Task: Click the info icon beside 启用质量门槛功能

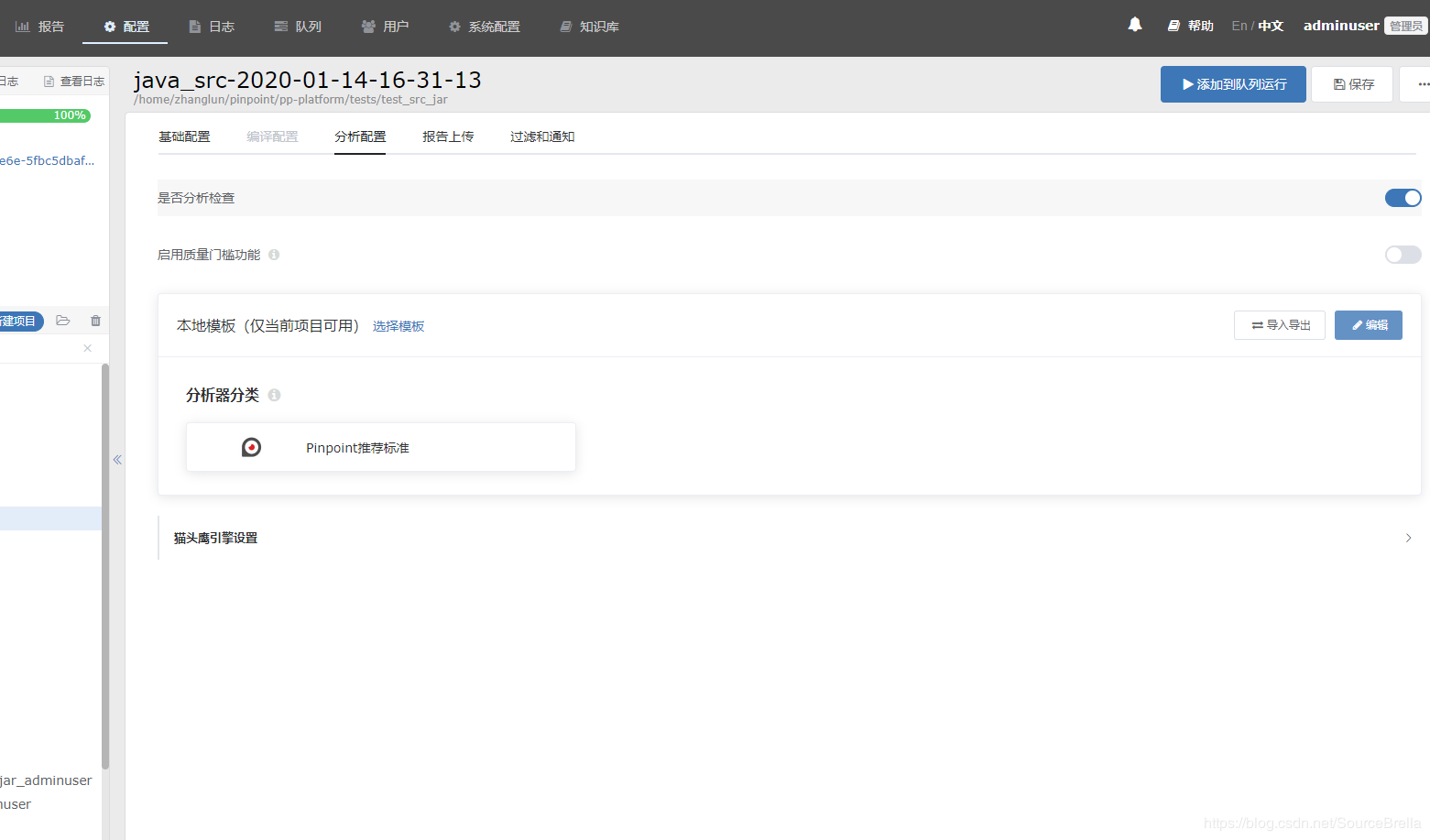Action: 274,255
